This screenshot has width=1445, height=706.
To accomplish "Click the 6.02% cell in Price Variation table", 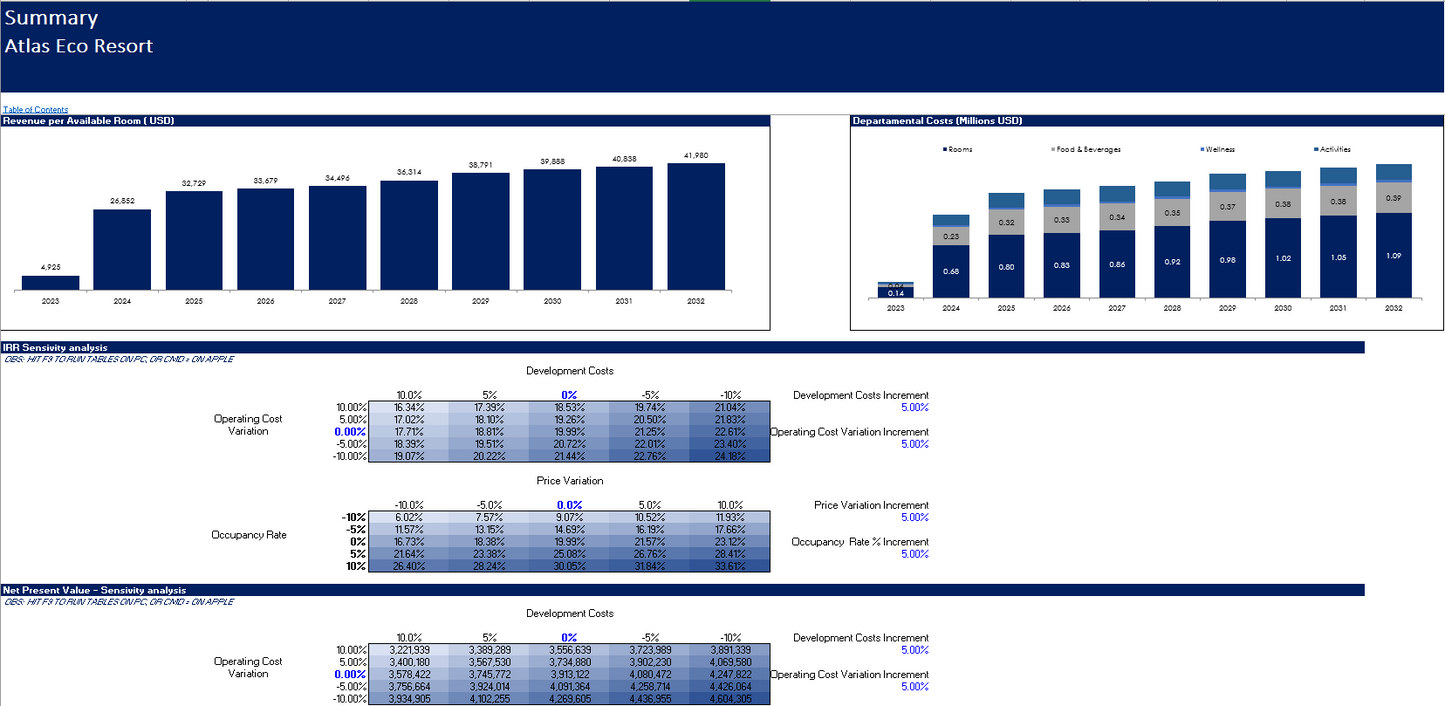I will 409,518.
